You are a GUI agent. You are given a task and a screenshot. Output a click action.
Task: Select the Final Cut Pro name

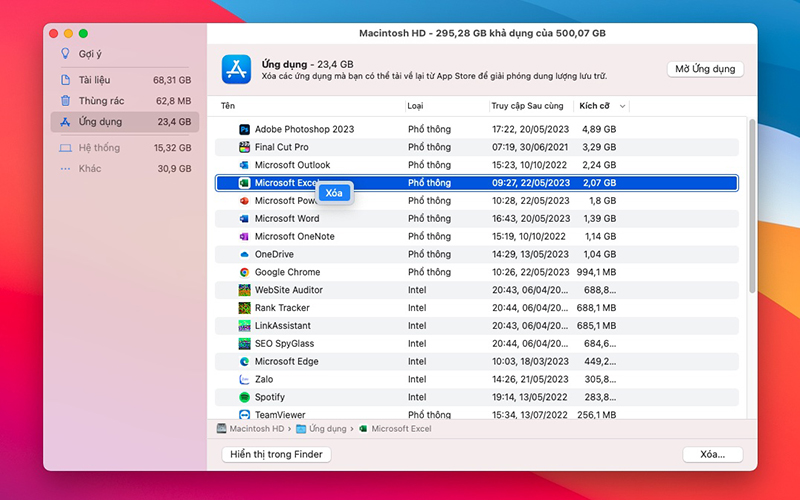tap(282, 147)
